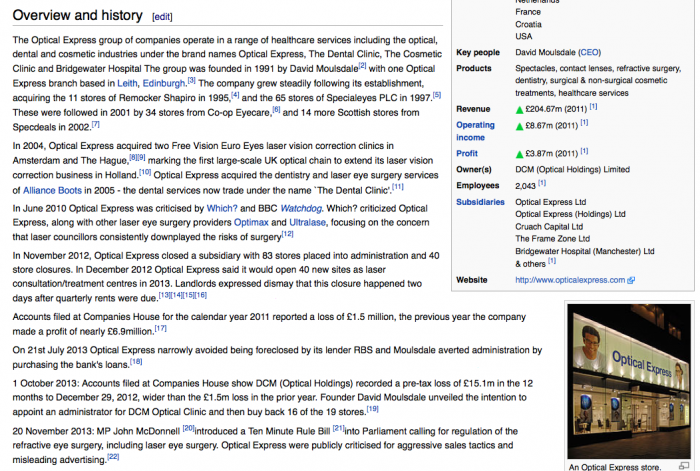Open reference [14] after quarterly rents were due
The height and width of the screenshot is (471, 700).
[x=177, y=295]
